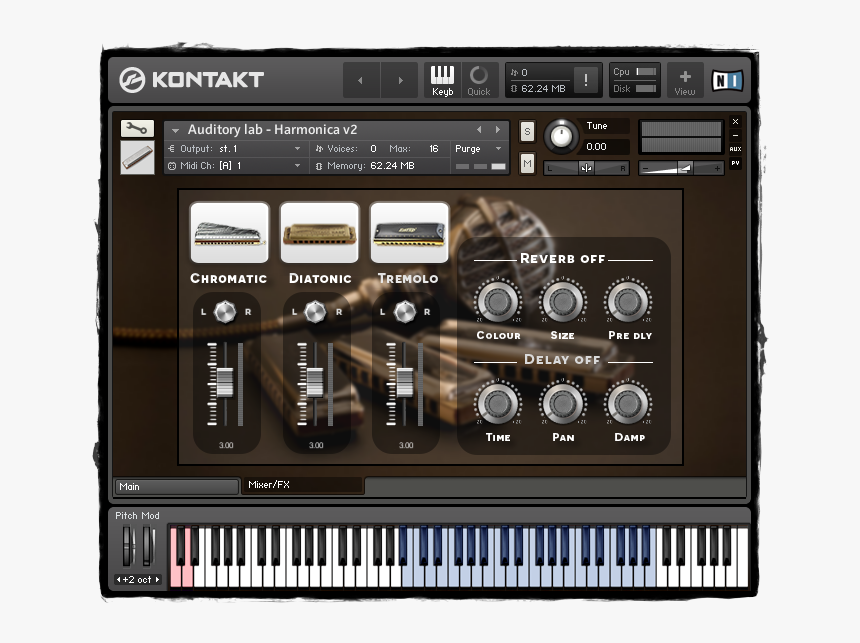Screen dimensions: 860x643
Task: Click the delay Damp knob
Action: 628,403
